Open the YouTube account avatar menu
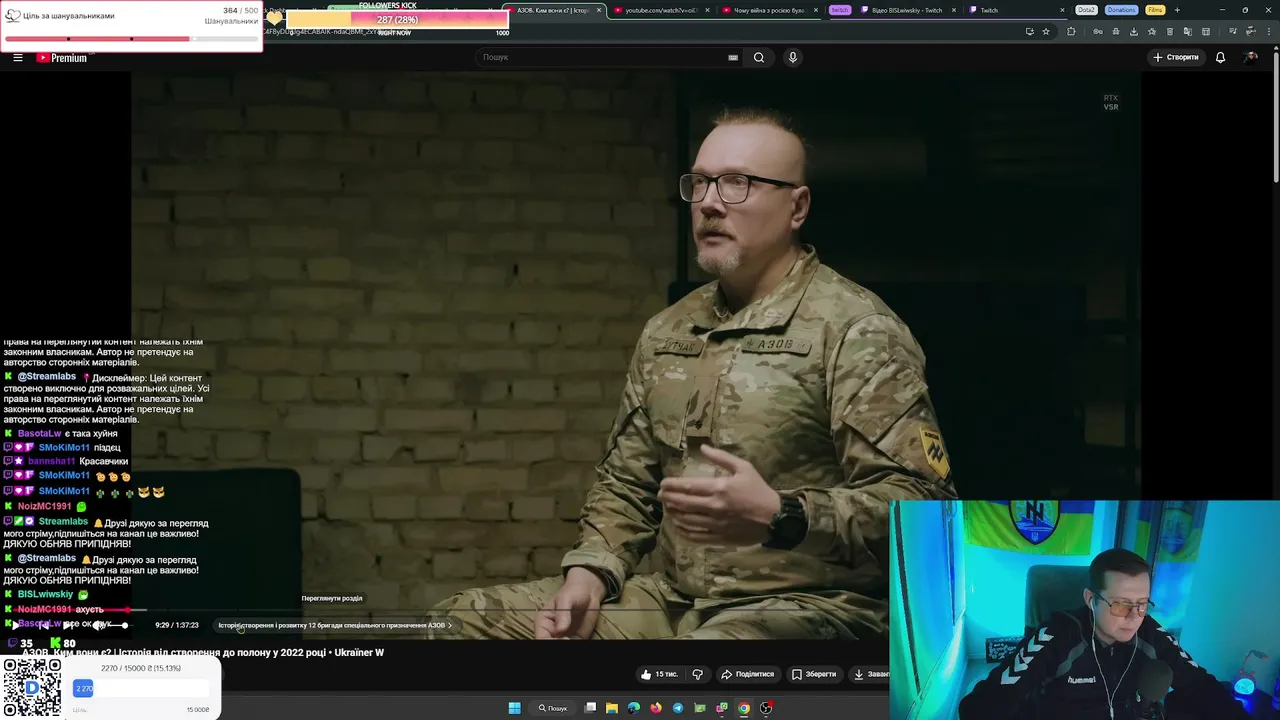Image resolution: width=1280 pixels, height=720 pixels. (1251, 57)
